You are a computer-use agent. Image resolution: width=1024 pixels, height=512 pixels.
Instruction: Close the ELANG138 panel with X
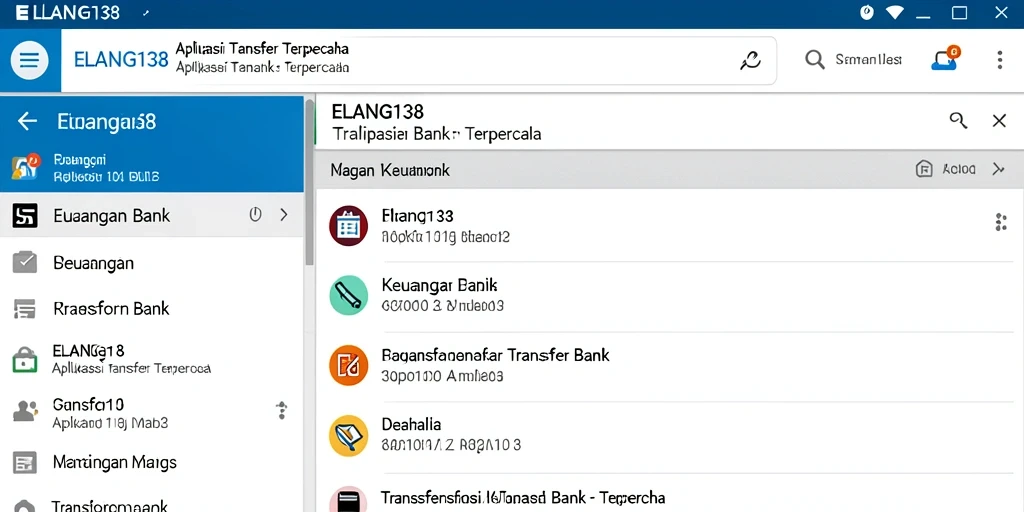(x=999, y=120)
